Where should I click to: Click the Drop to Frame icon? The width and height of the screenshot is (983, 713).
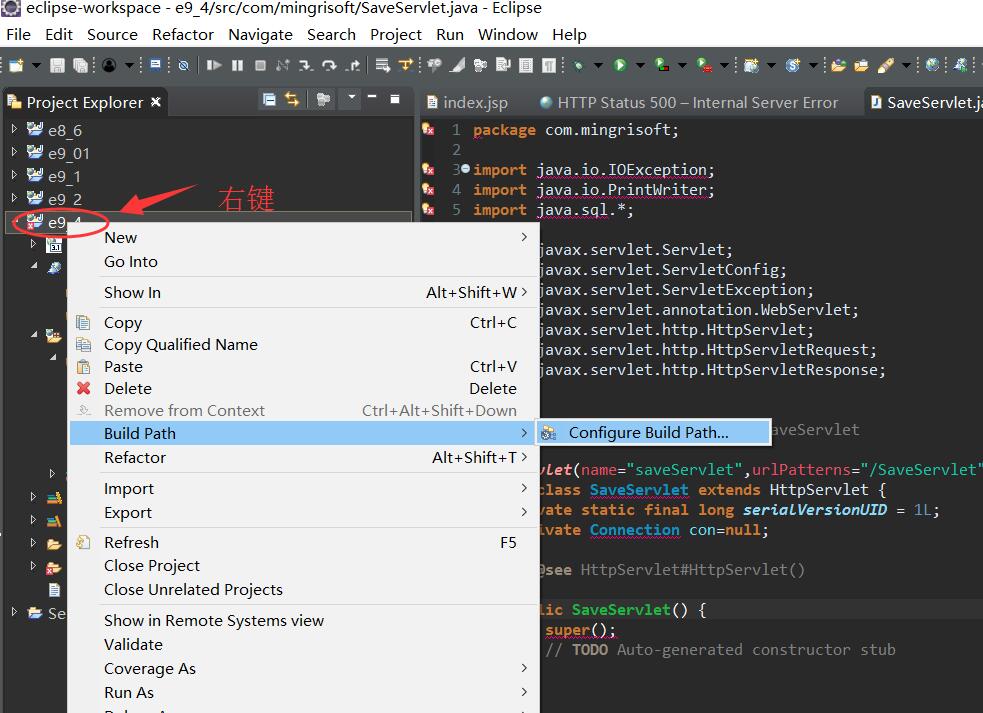point(382,65)
